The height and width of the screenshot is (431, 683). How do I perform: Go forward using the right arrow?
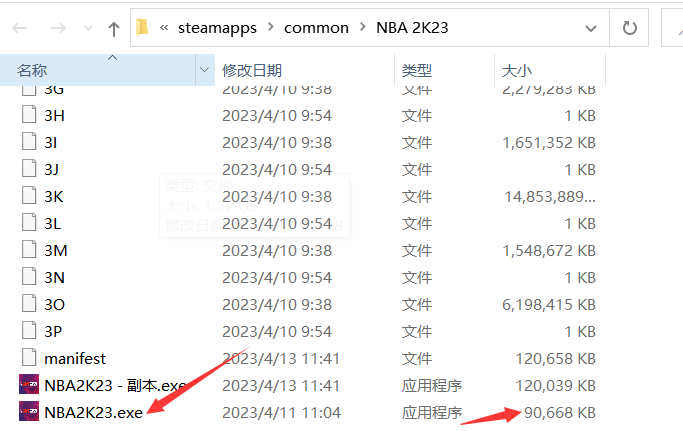click(58, 28)
